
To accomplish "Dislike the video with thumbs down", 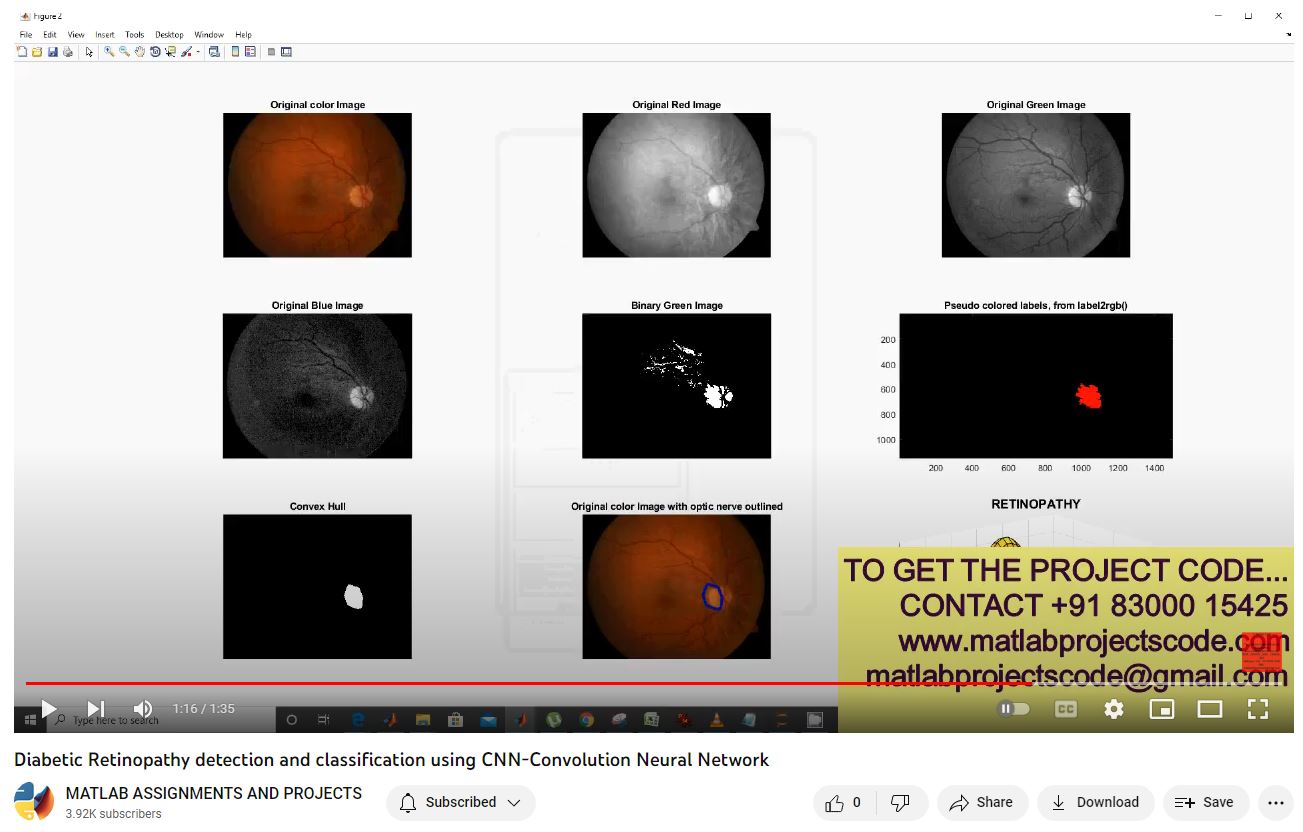I will coord(900,802).
